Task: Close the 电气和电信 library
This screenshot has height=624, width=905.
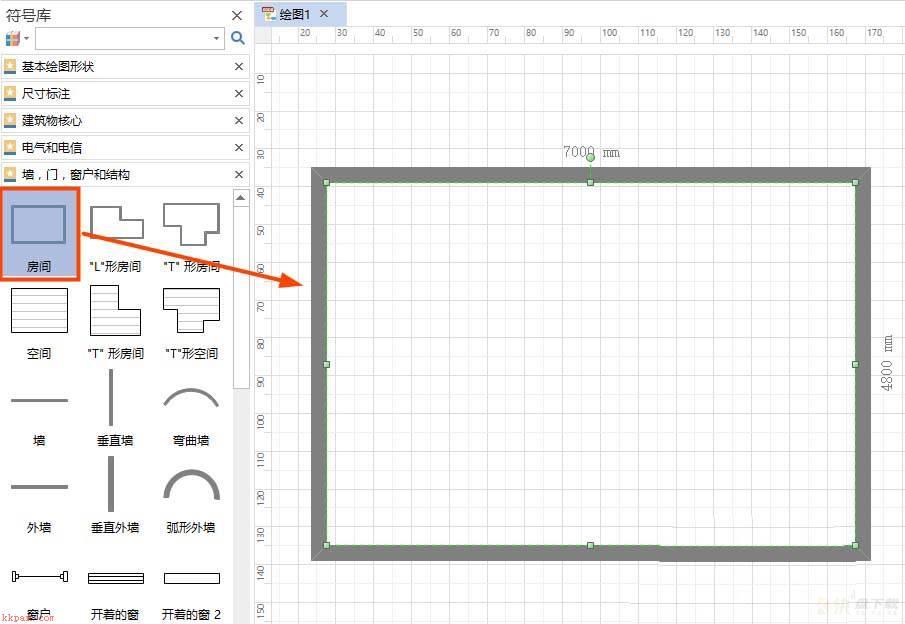Action: click(x=239, y=148)
